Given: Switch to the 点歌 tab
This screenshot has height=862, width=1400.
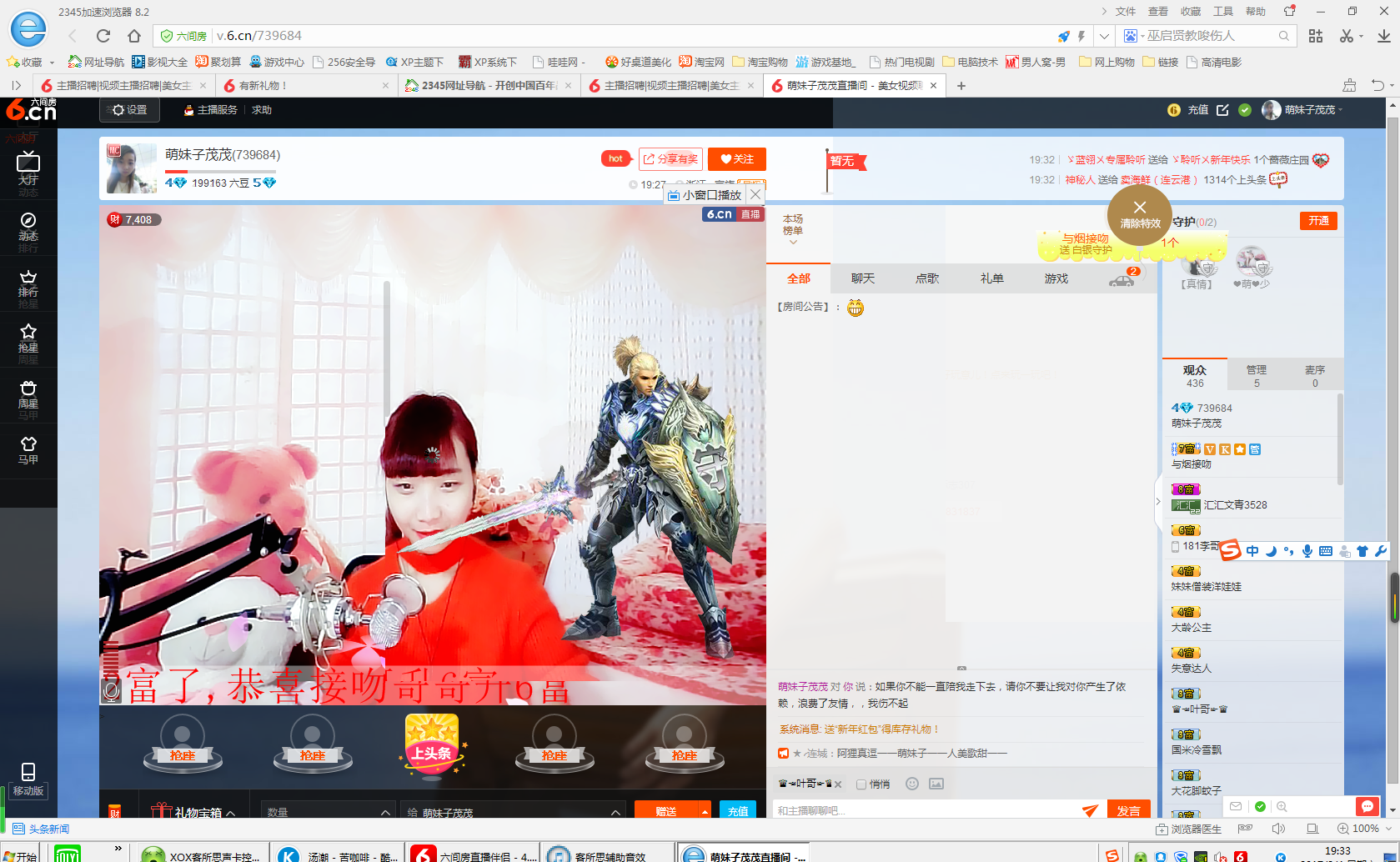Looking at the screenshot, I should [927, 278].
